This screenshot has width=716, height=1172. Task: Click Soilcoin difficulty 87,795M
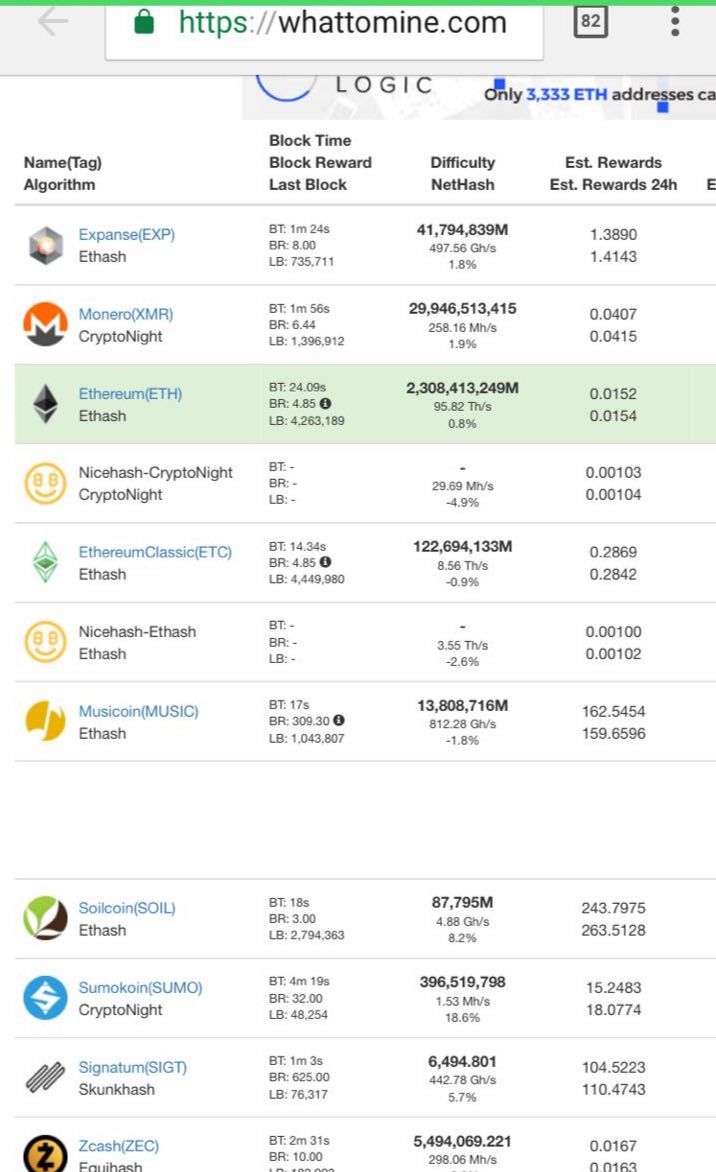462,902
